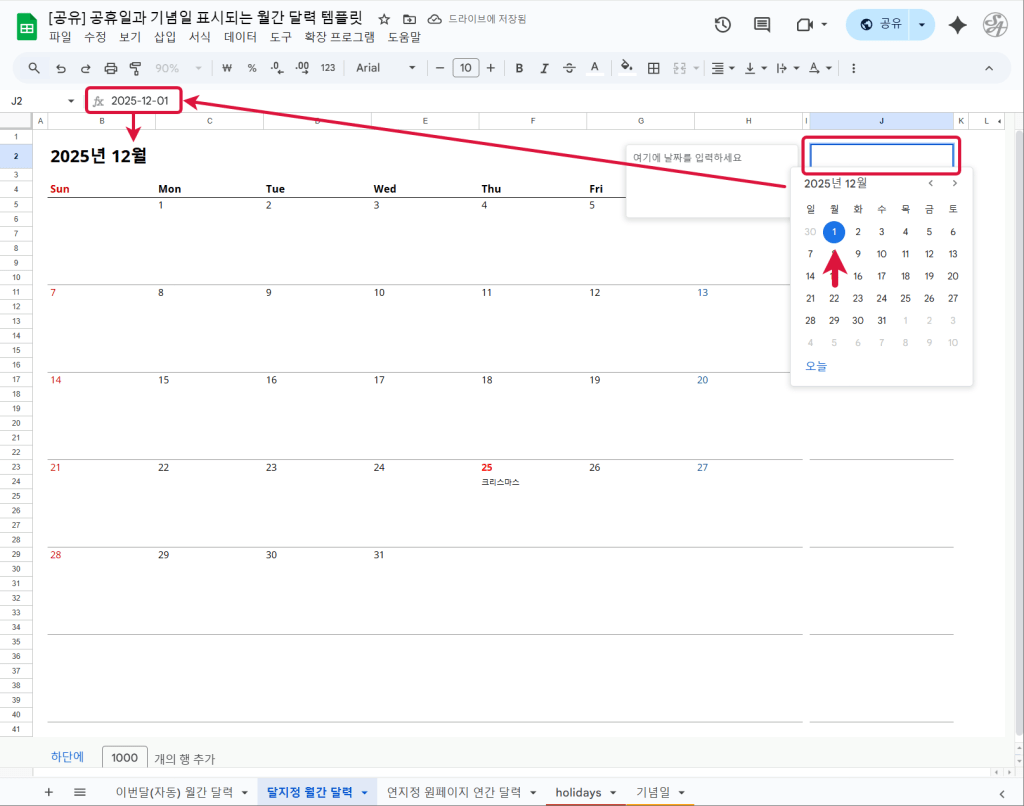Click the 오늘 link in date picker

pos(816,366)
